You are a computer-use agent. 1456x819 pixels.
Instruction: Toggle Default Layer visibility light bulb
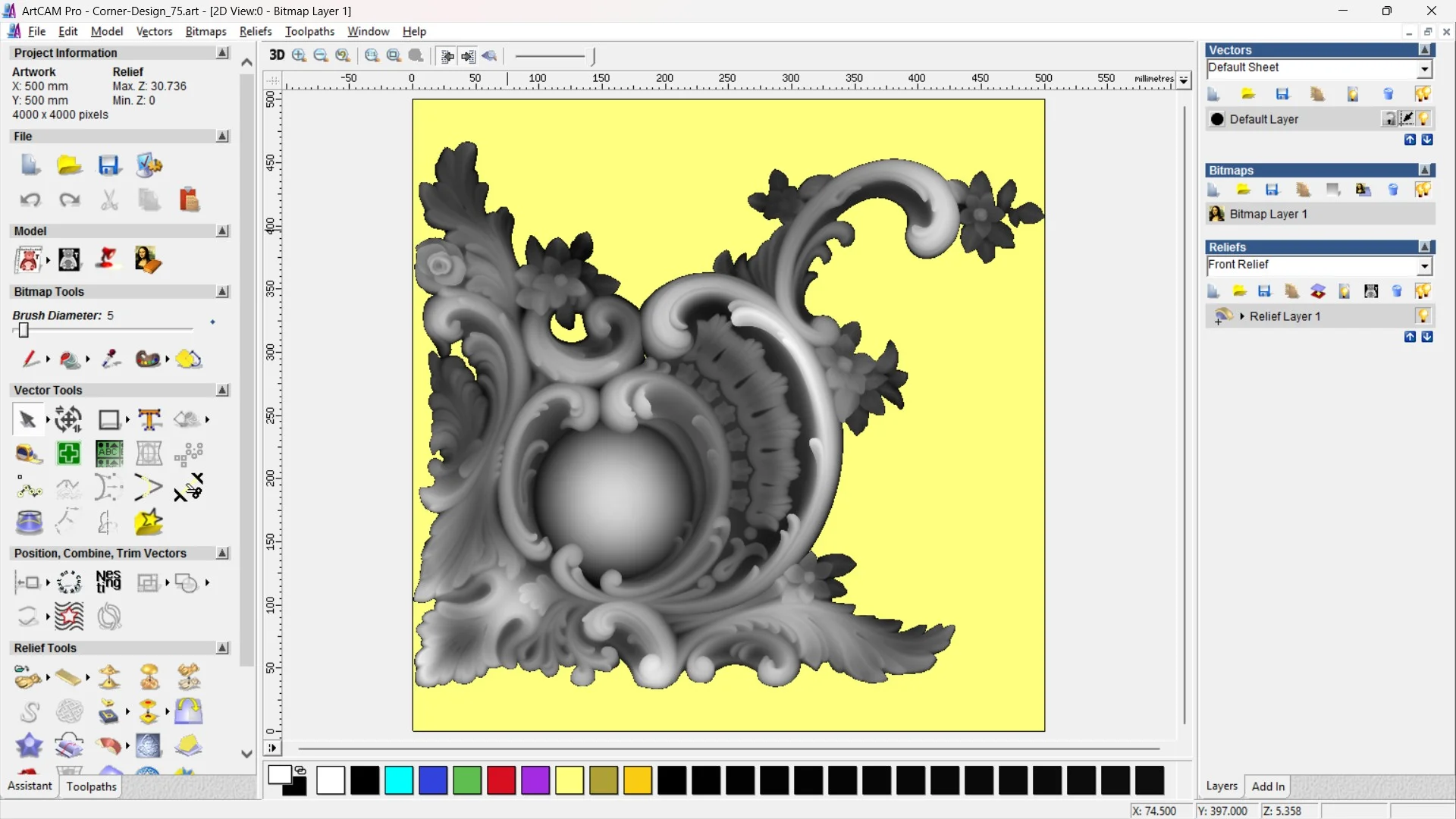(1423, 119)
